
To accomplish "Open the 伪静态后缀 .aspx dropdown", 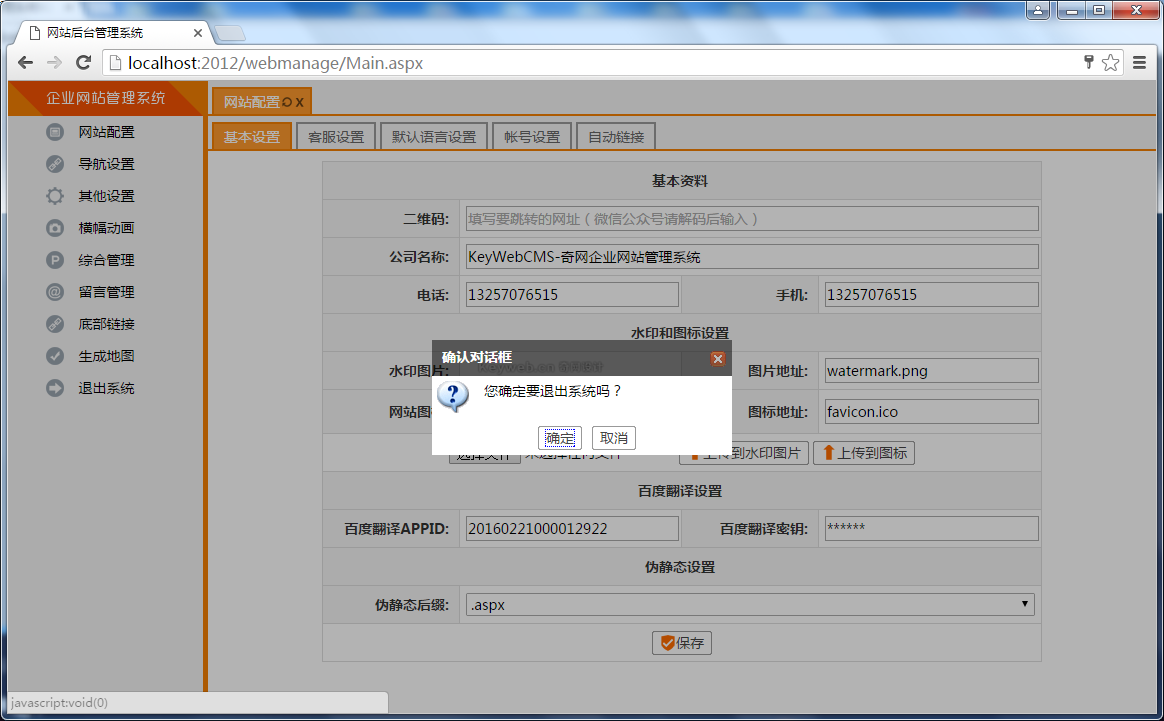I will tap(750, 604).
